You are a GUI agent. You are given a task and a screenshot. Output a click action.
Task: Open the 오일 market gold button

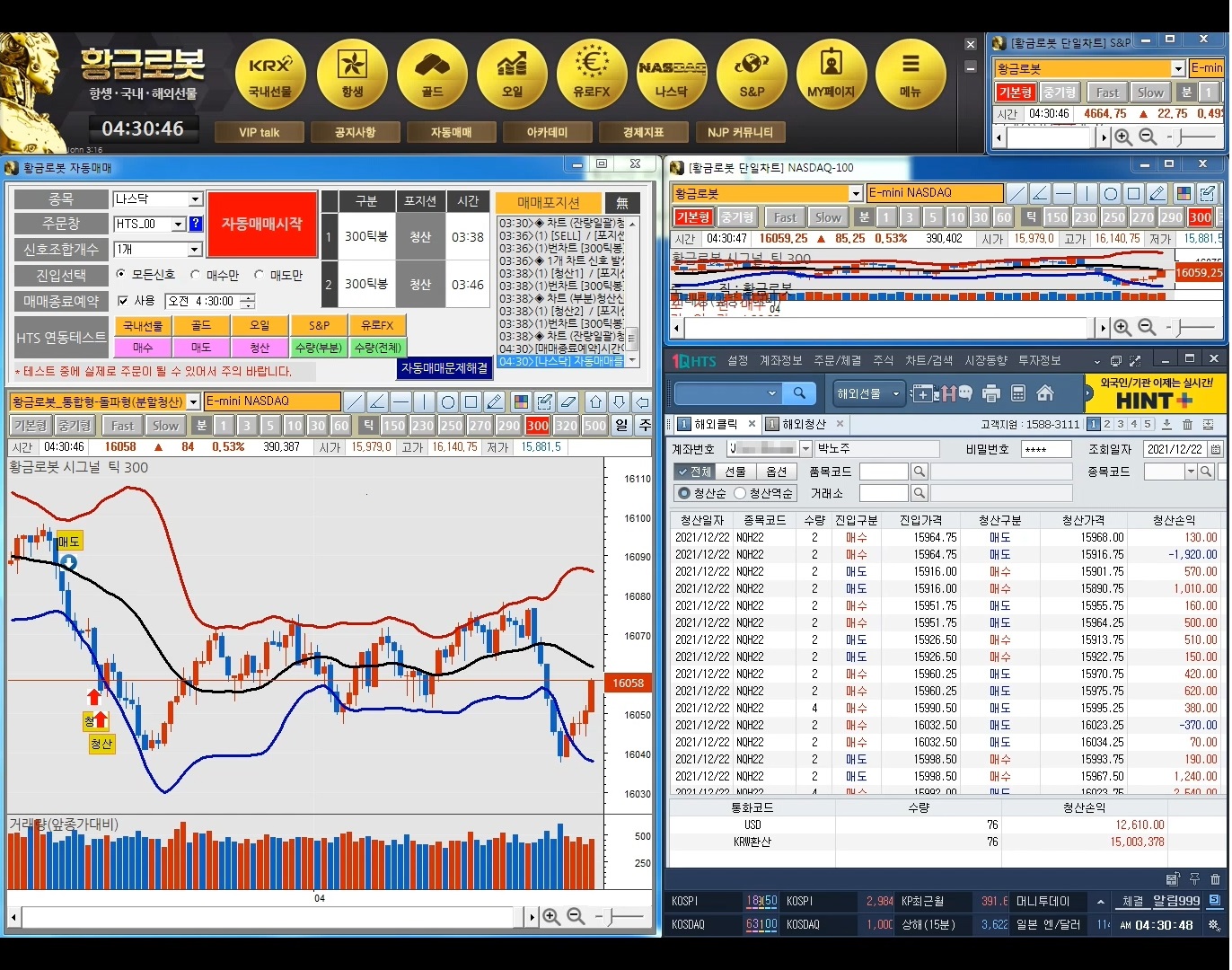(x=512, y=75)
